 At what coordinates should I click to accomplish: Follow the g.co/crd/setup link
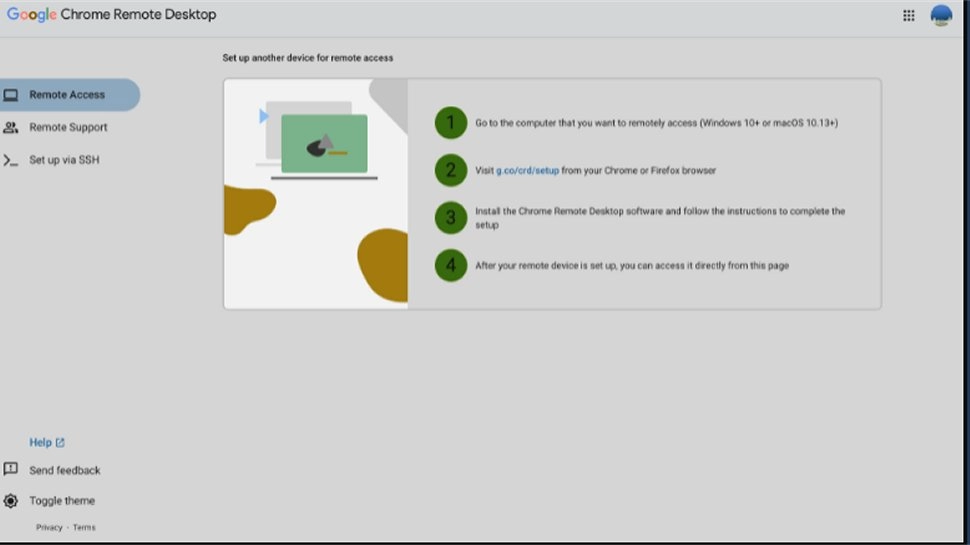pyautogui.click(x=527, y=171)
